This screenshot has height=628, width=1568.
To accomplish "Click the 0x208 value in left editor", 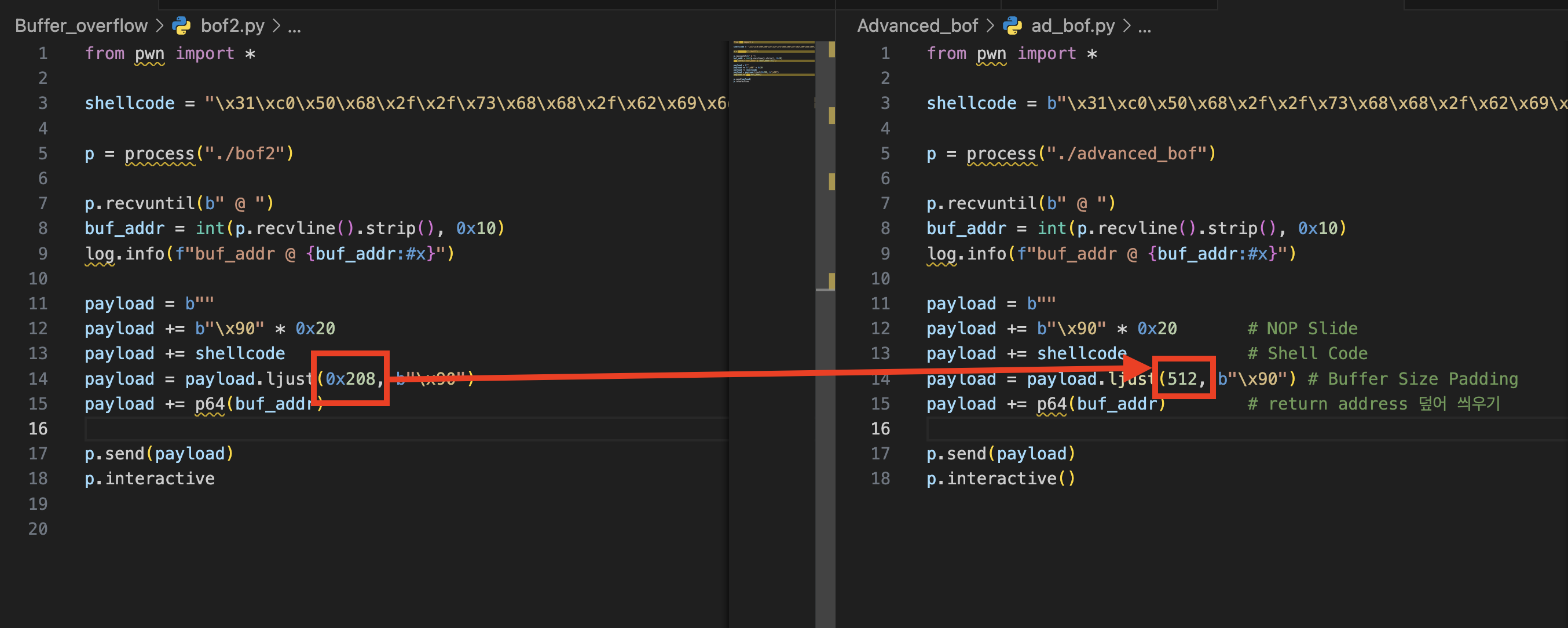I will coord(351,379).
